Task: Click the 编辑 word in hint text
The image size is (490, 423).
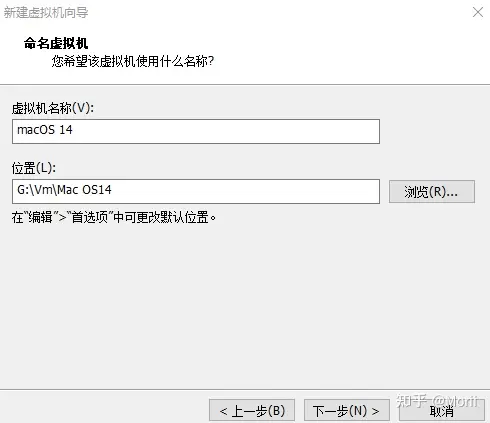Action: [40, 217]
